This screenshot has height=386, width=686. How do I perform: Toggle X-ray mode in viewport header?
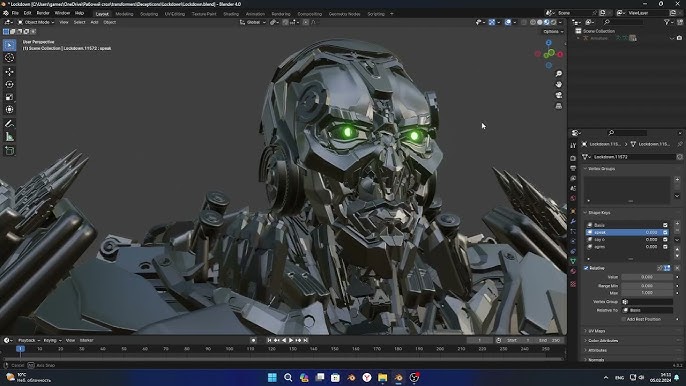(x=524, y=22)
